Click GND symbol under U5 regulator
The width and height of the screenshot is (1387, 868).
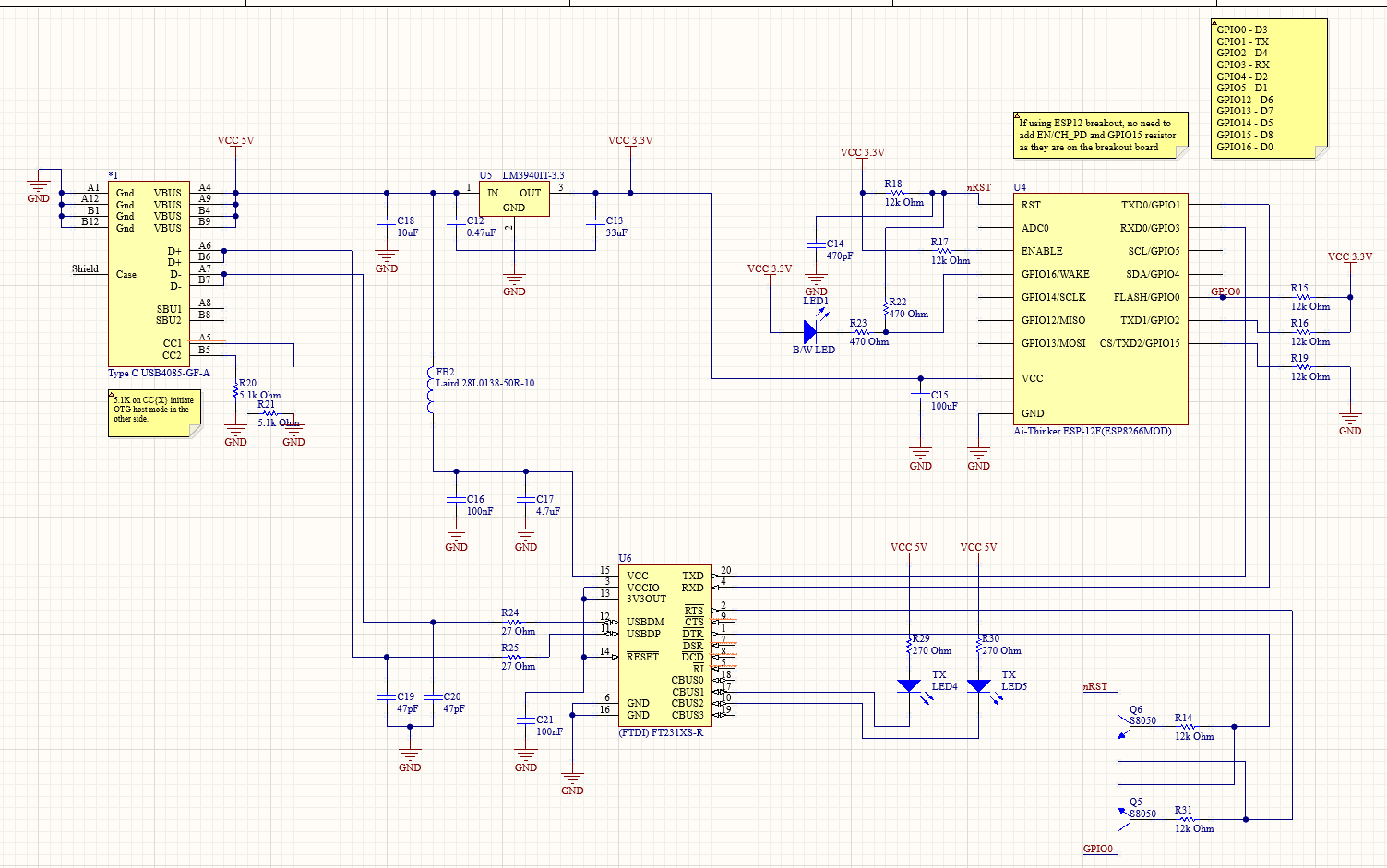514,284
